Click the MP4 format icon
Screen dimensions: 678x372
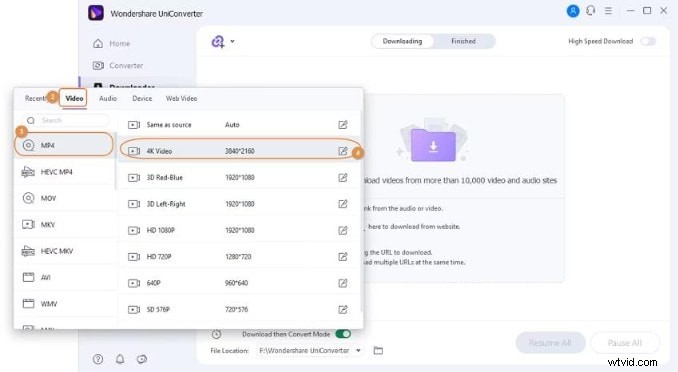pyautogui.click(x=29, y=145)
